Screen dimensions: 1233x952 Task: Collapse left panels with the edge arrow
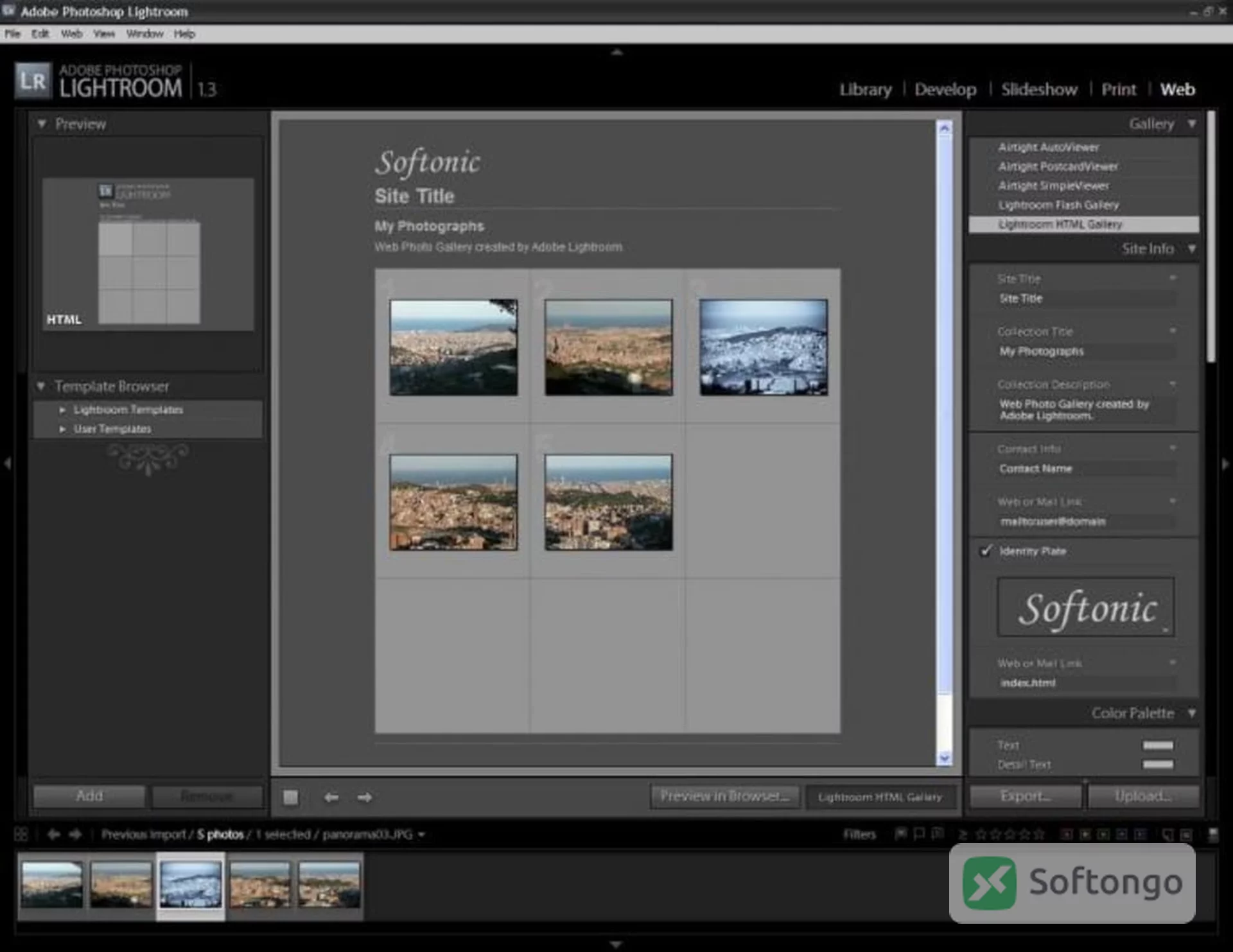pyautogui.click(x=7, y=463)
